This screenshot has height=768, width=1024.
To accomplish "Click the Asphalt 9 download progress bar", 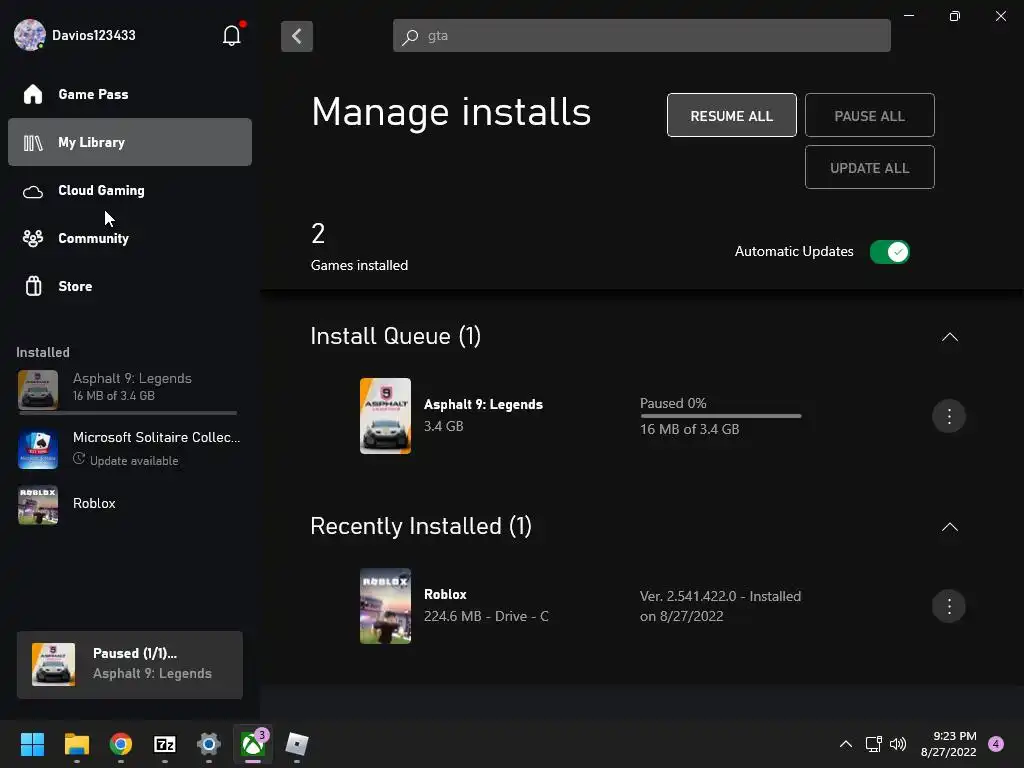I will point(721,416).
